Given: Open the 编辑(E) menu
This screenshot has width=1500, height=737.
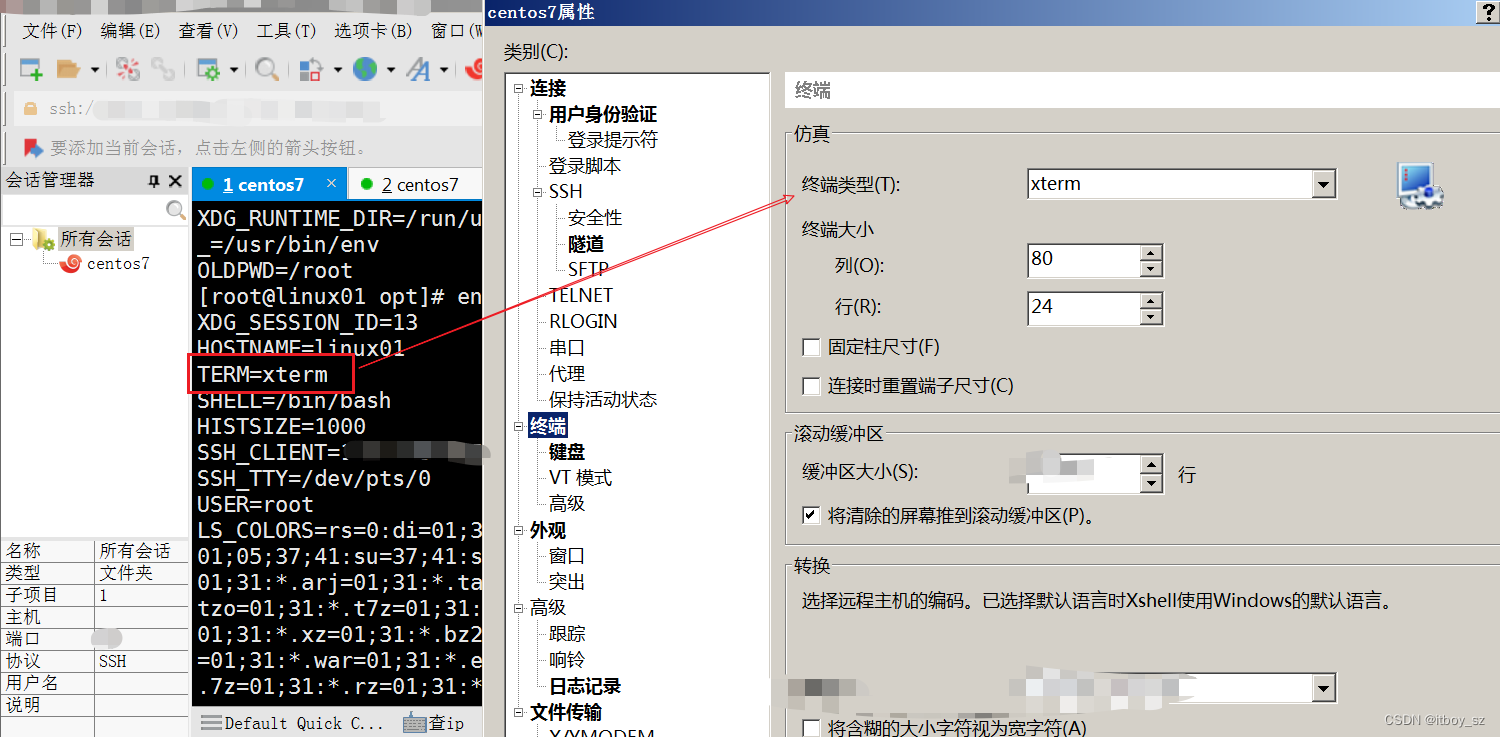Looking at the screenshot, I should 130,31.
